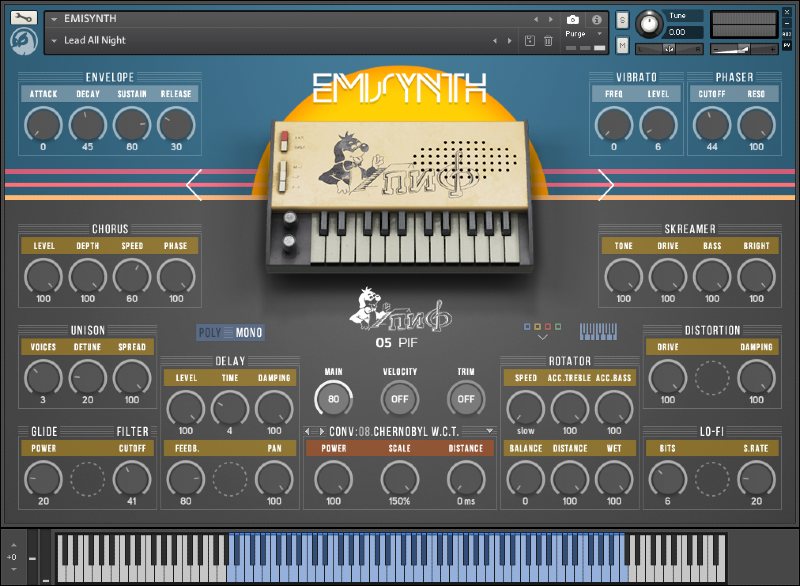Image resolution: width=800 pixels, height=586 pixels.
Task: Solo the instrument with the S button
Action: click(621, 17)
